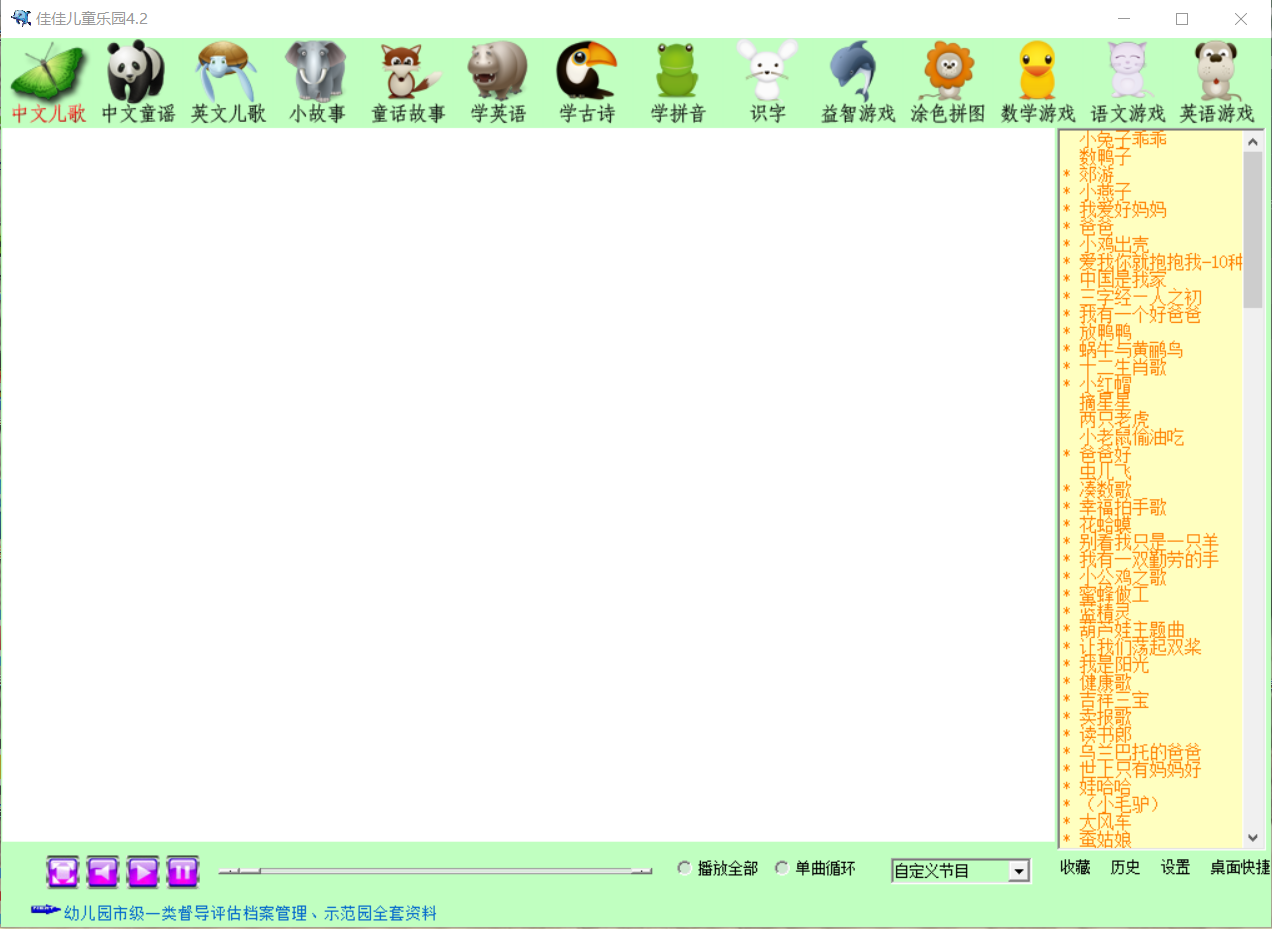Open the 自定义节目 dropdown
This screenshot has width=1272, height=929.
tap(1019, 870)
